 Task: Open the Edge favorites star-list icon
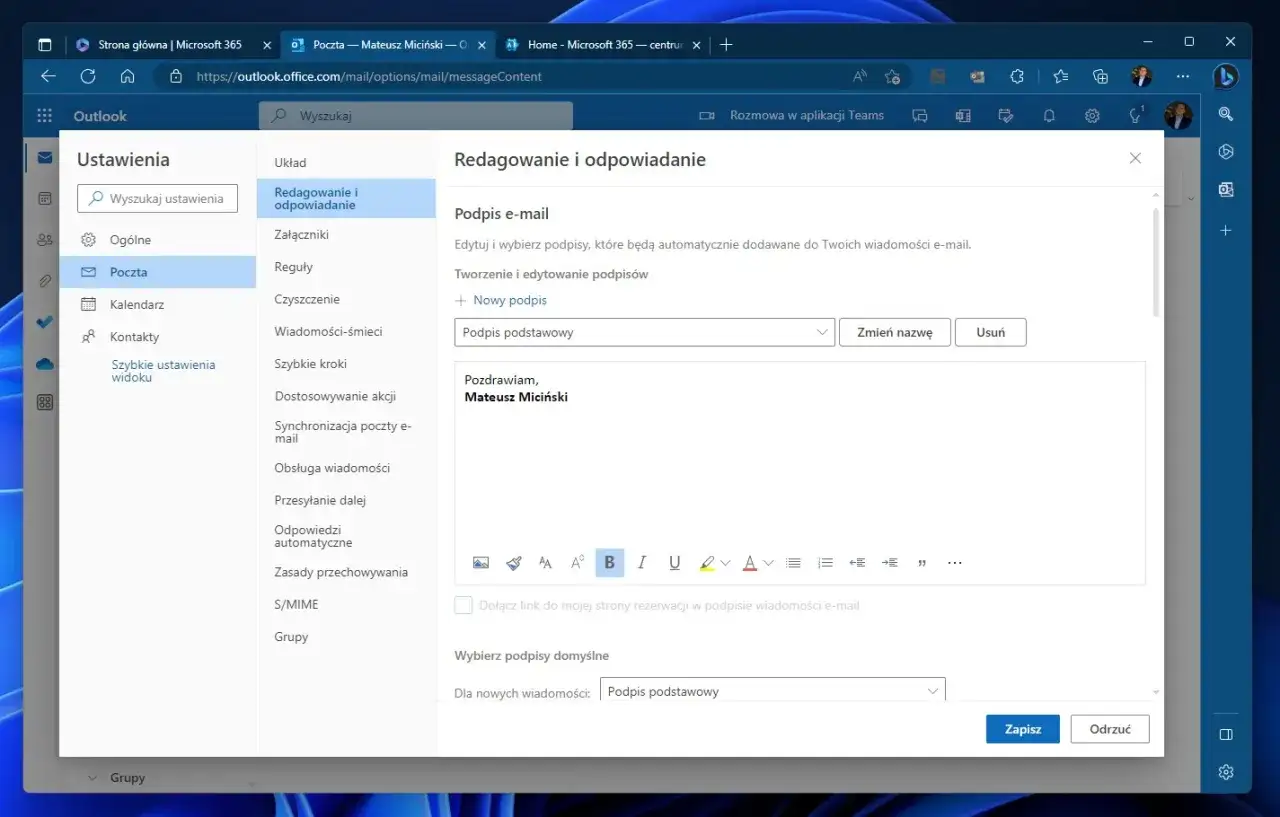(1060, 76)
